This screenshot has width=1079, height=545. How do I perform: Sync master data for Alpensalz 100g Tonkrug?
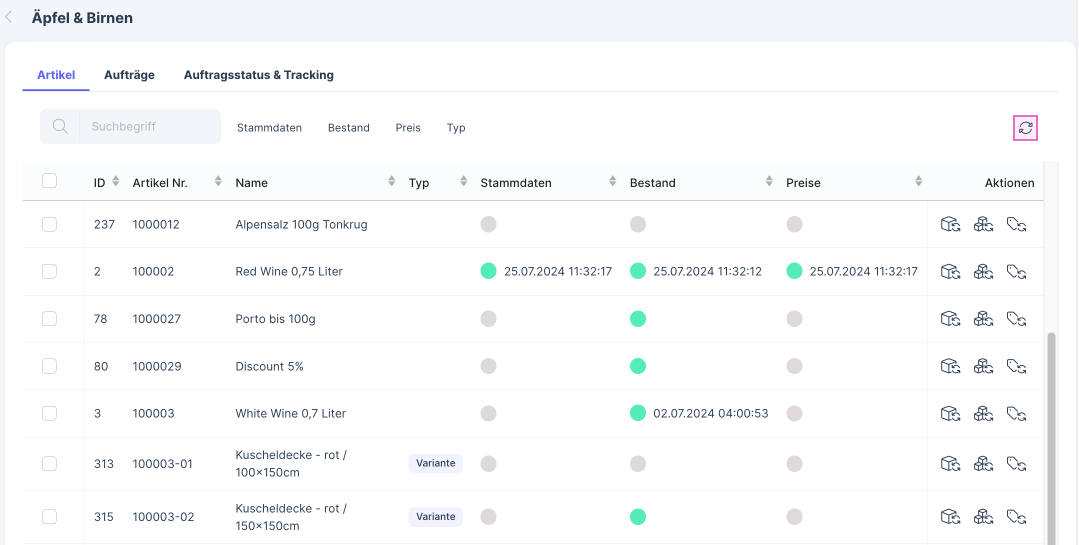[x=950, y=224]
